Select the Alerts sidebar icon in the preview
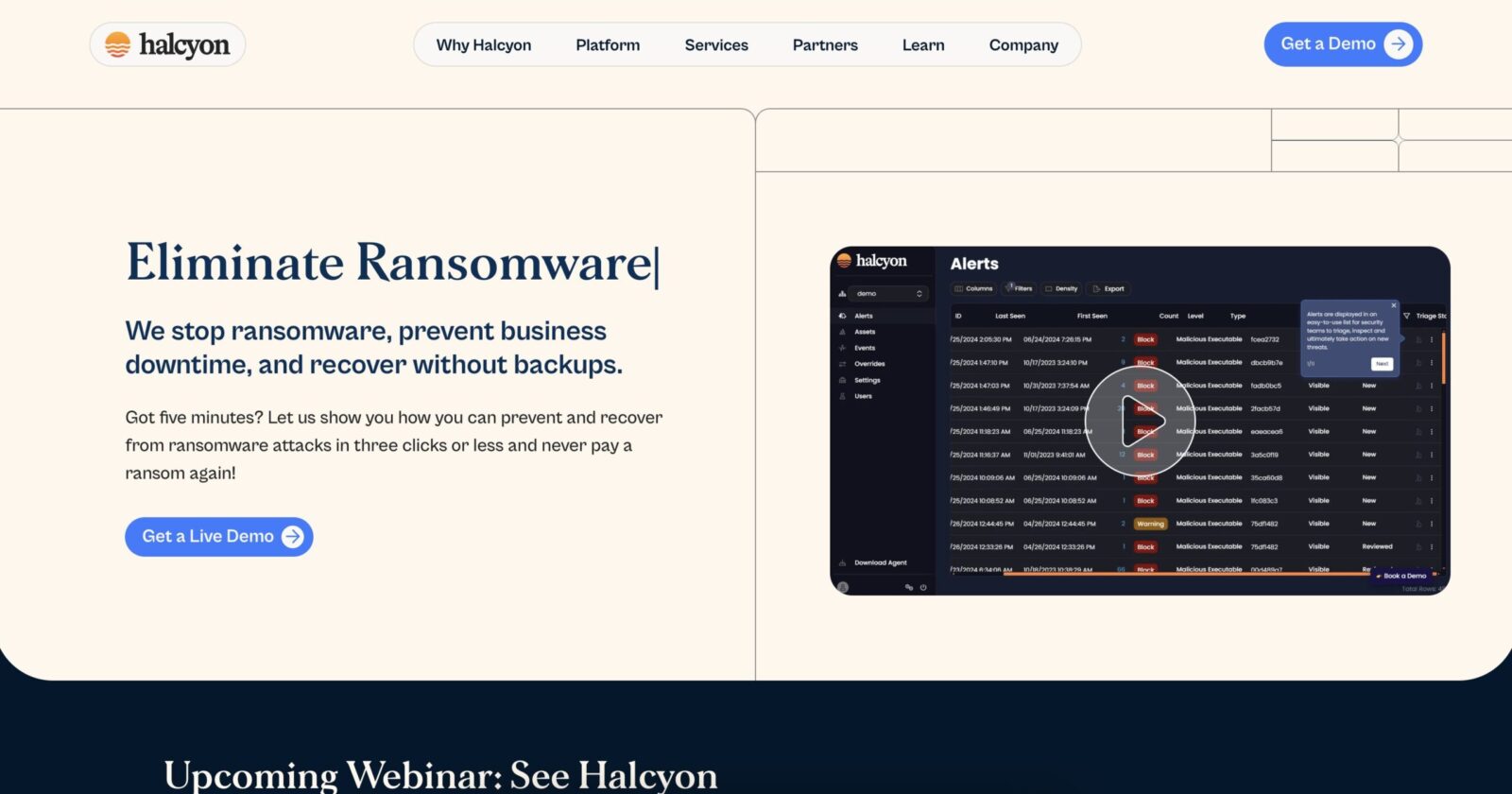This screenshot has width=1512, height=794. [x=842, y=316]
